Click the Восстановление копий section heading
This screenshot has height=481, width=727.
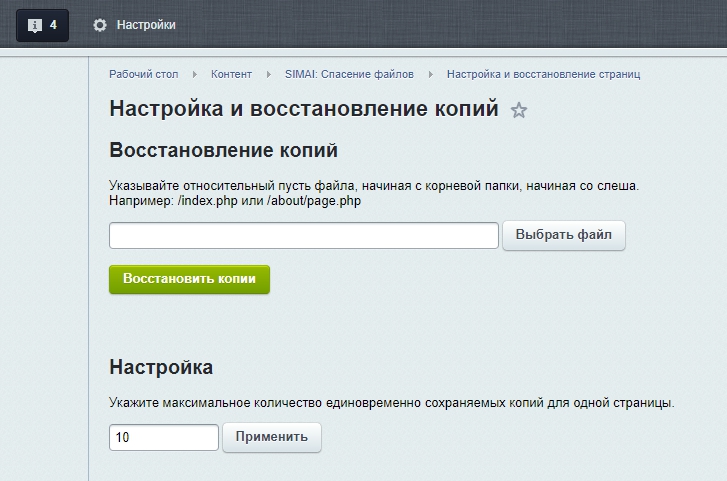click(223, 150)
